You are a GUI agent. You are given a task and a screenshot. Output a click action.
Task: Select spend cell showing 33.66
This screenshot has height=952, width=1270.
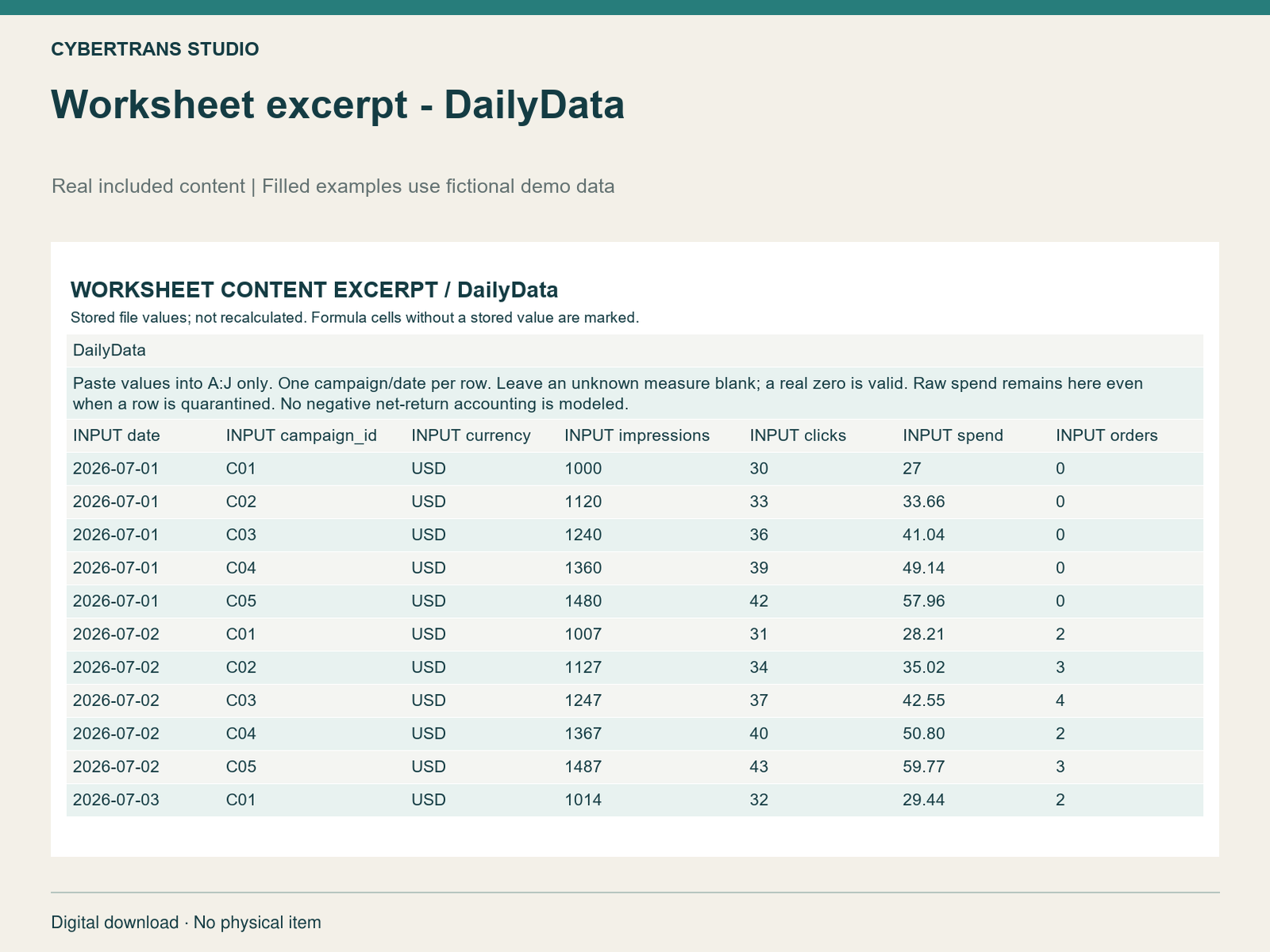tap(924, 502)
